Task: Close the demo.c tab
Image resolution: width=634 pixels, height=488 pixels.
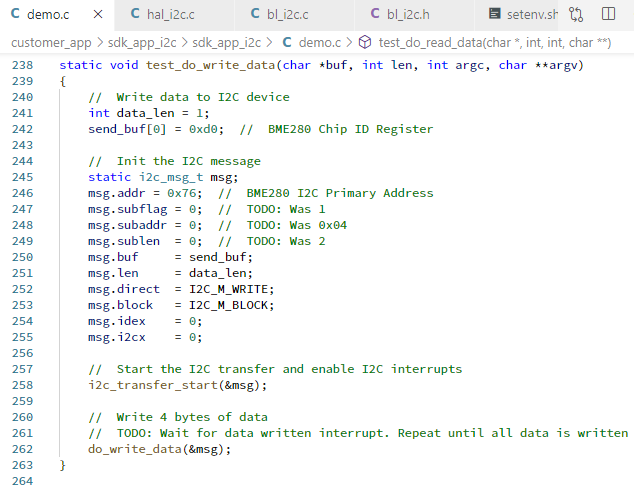Action: 97,15
